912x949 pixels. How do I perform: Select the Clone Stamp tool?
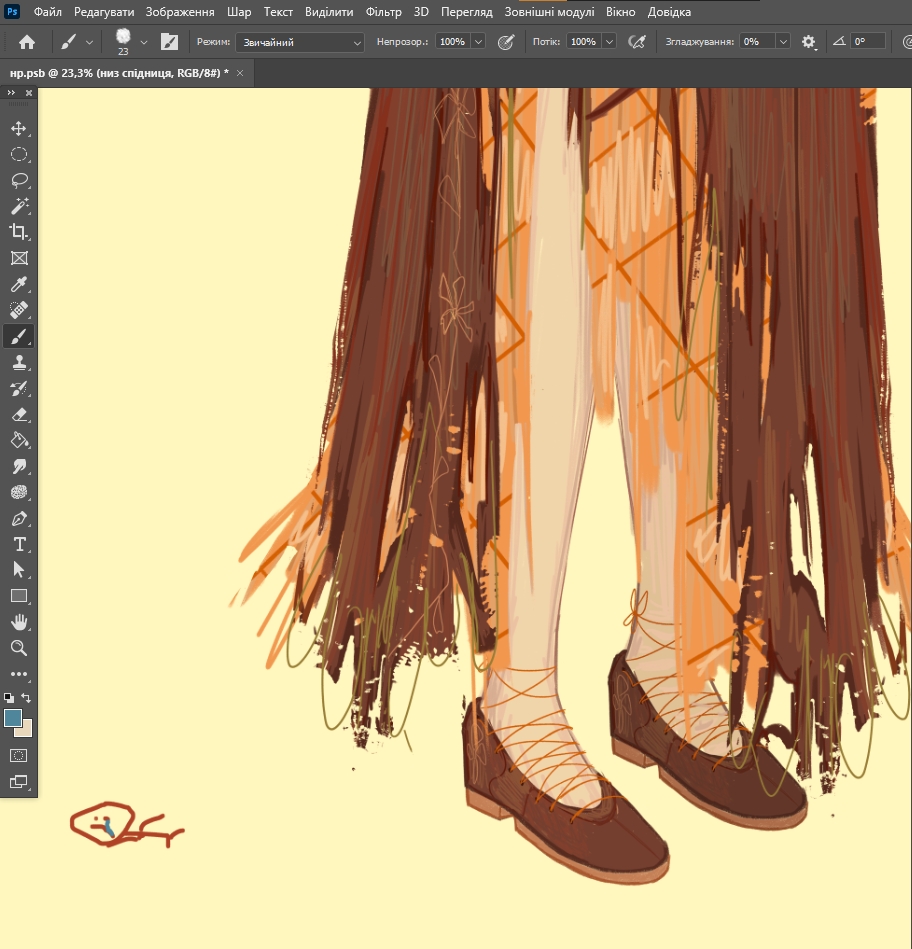pos(18,362)
